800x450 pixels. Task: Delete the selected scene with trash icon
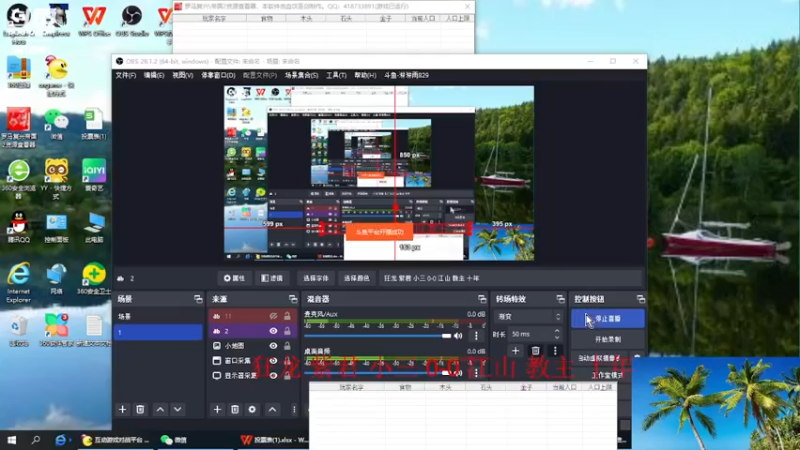coord(140,409)
